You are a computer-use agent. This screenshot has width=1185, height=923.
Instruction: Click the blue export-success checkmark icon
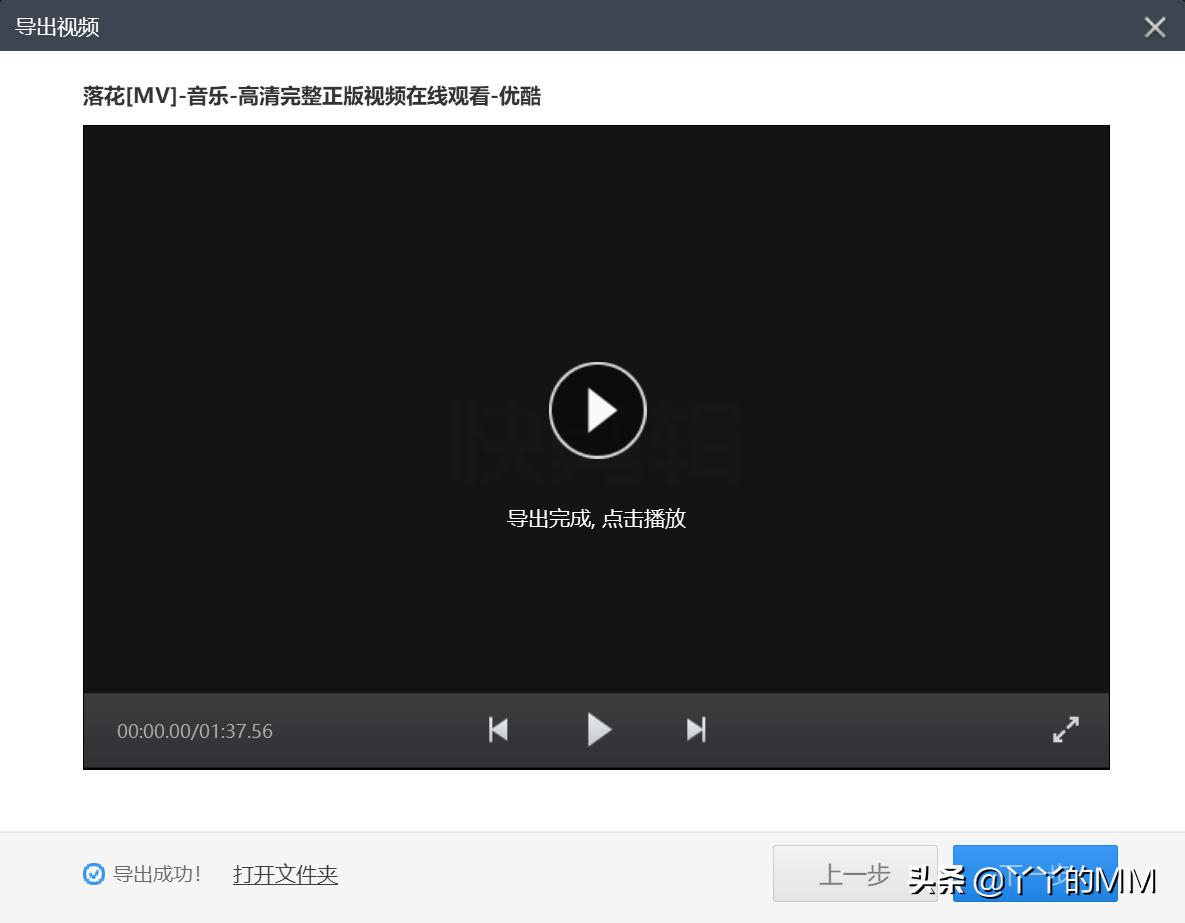point(94,874)
